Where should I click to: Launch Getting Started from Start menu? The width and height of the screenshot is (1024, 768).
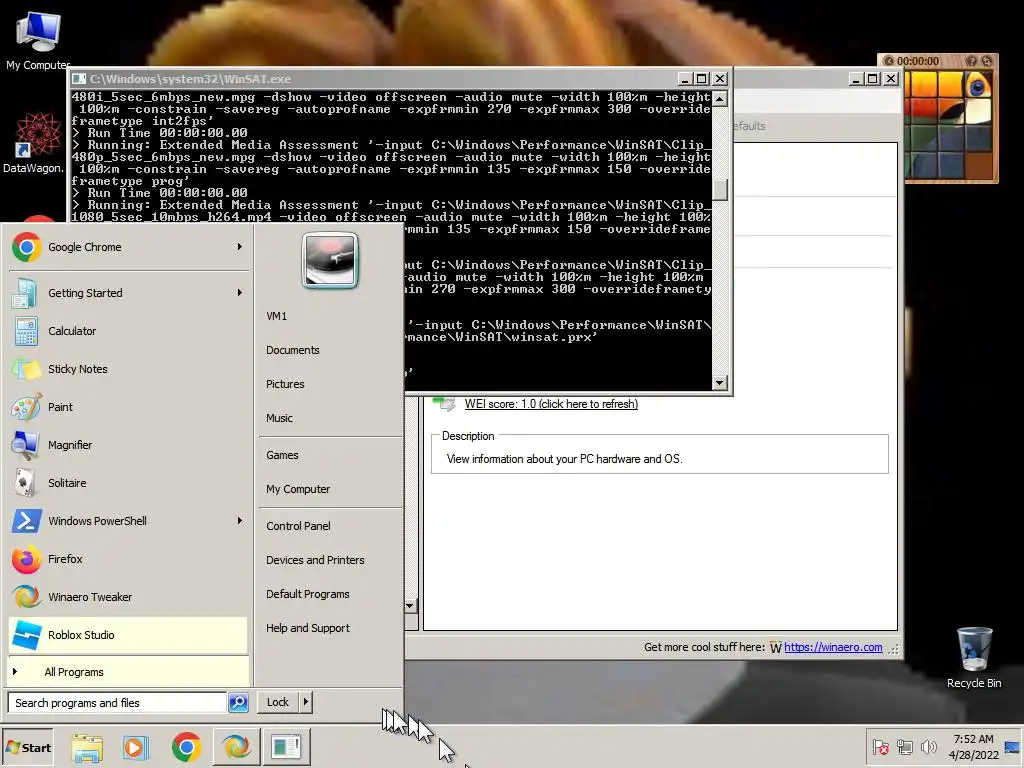pyautogui.click(x=129, y=293)
